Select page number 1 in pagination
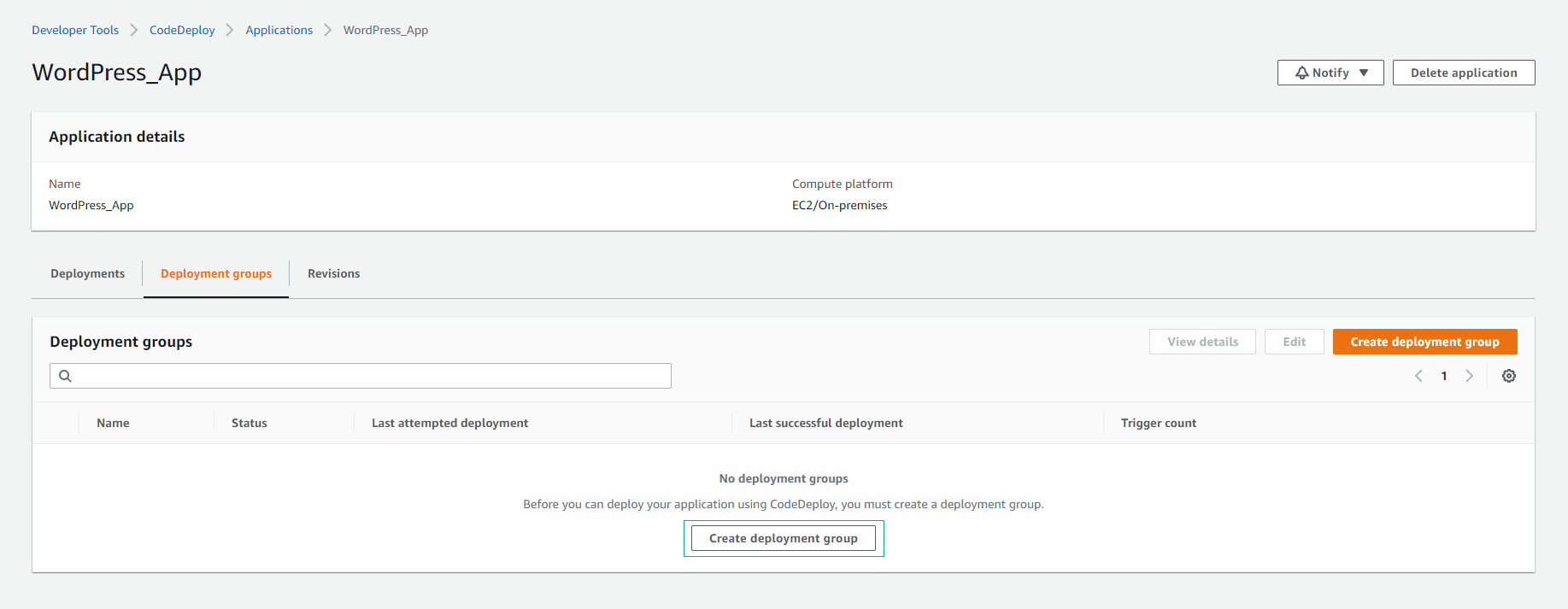This screenshot has width=1568, height=609. (1444, 376)
